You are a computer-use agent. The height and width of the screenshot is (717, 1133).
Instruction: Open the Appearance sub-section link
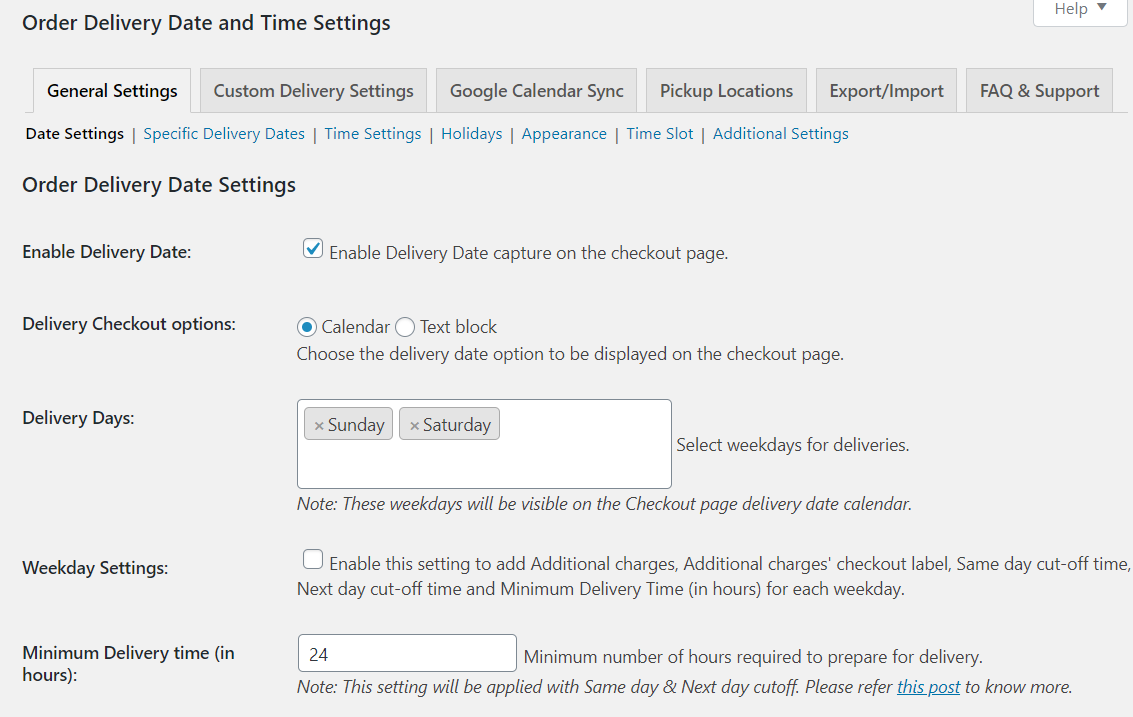click(x=564, y=134)
